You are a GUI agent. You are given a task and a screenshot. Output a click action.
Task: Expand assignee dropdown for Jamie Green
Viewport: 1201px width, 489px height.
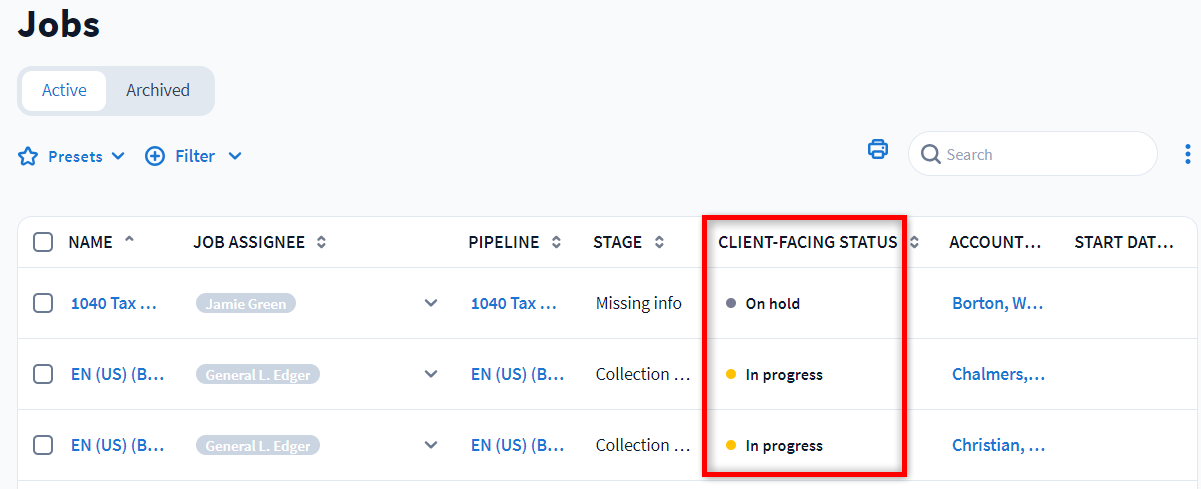pos(431,303)
